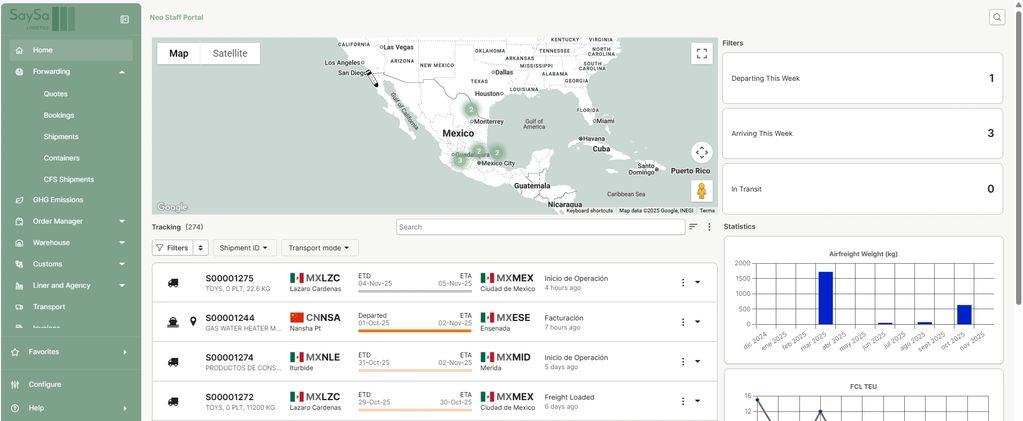Open the Transport mode dropdown
This screenshot has width=1023, height=421.
tap(320, 247)
